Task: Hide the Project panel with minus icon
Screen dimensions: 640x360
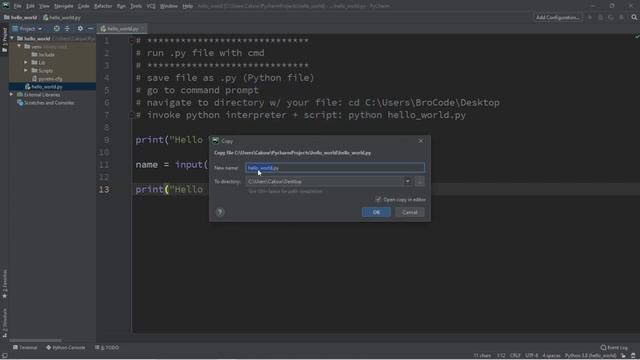Action: 91,29
